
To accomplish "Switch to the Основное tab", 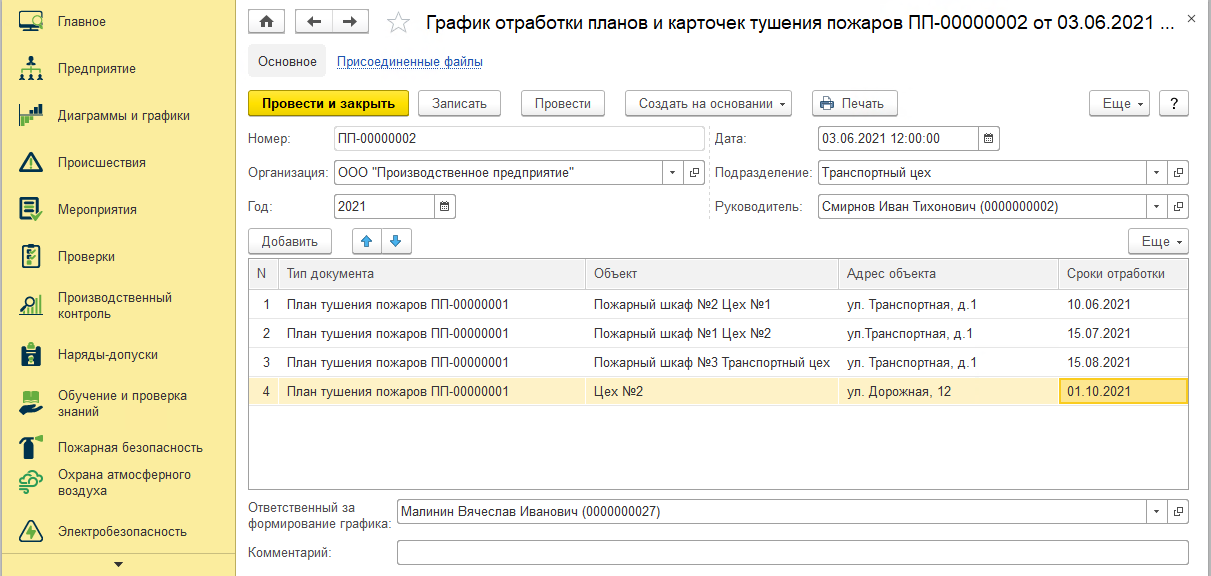I will click(x=287, y=61).
